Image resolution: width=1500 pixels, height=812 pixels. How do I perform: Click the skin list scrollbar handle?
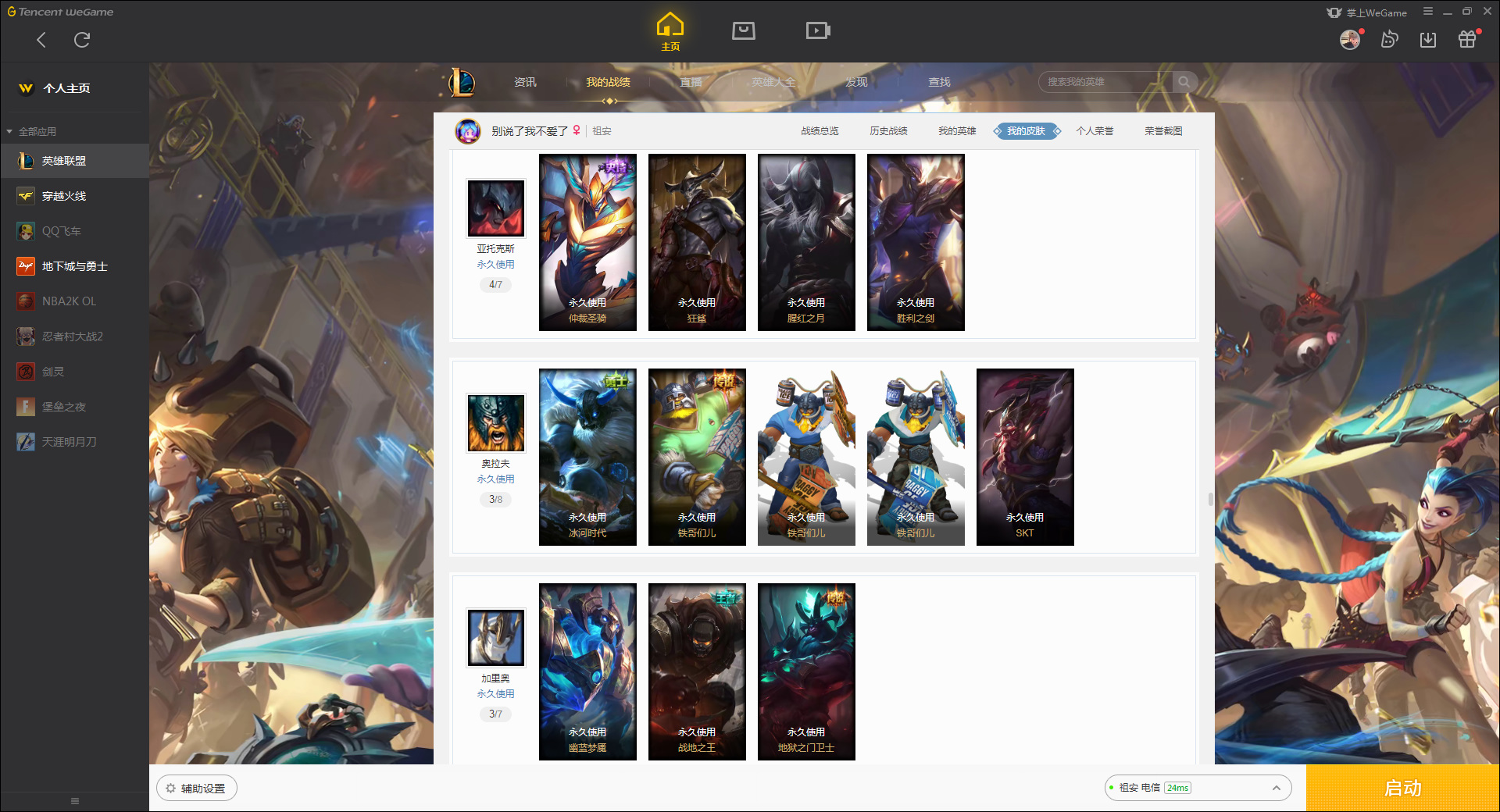coord(1211,499)
